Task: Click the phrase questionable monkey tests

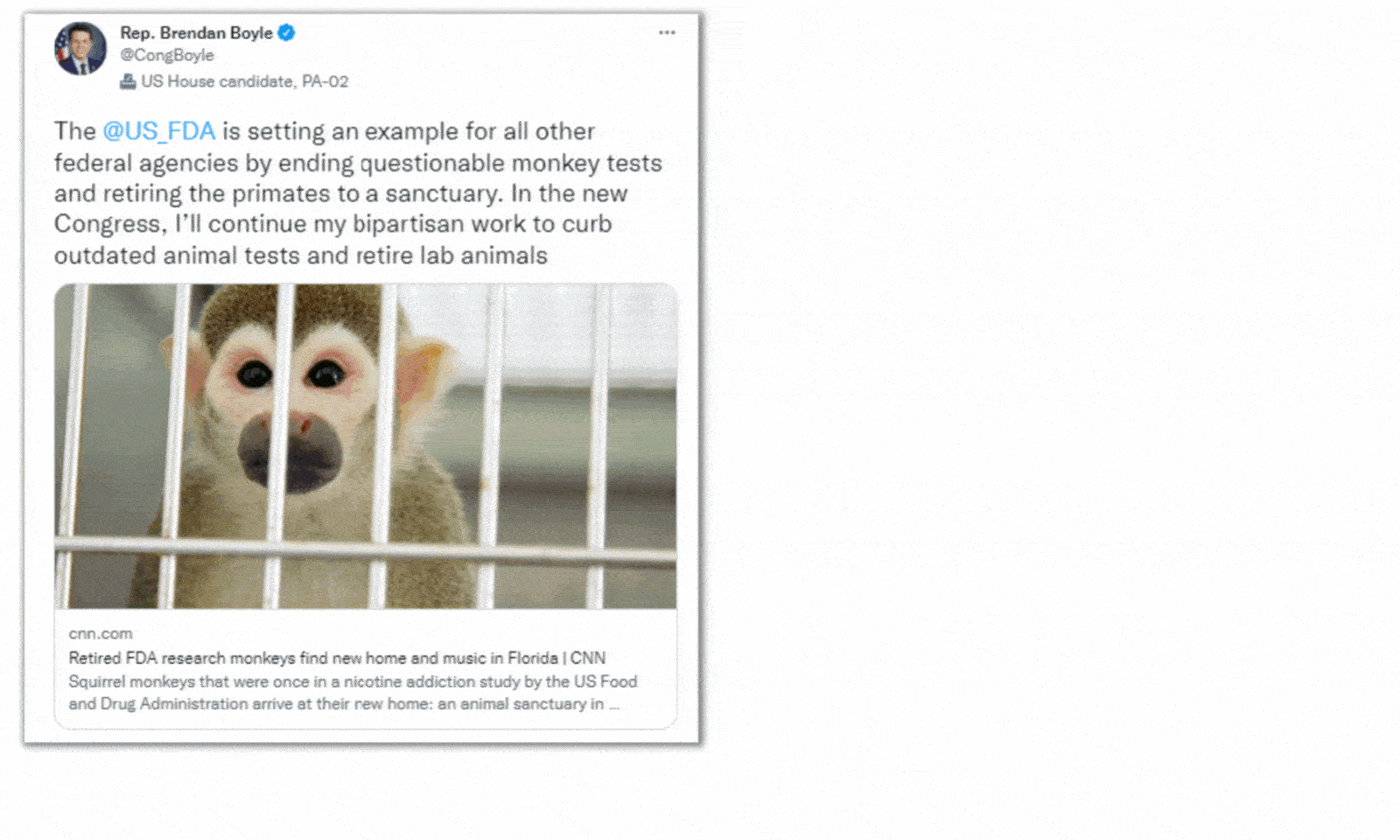Action: click(x=511, y=164)
